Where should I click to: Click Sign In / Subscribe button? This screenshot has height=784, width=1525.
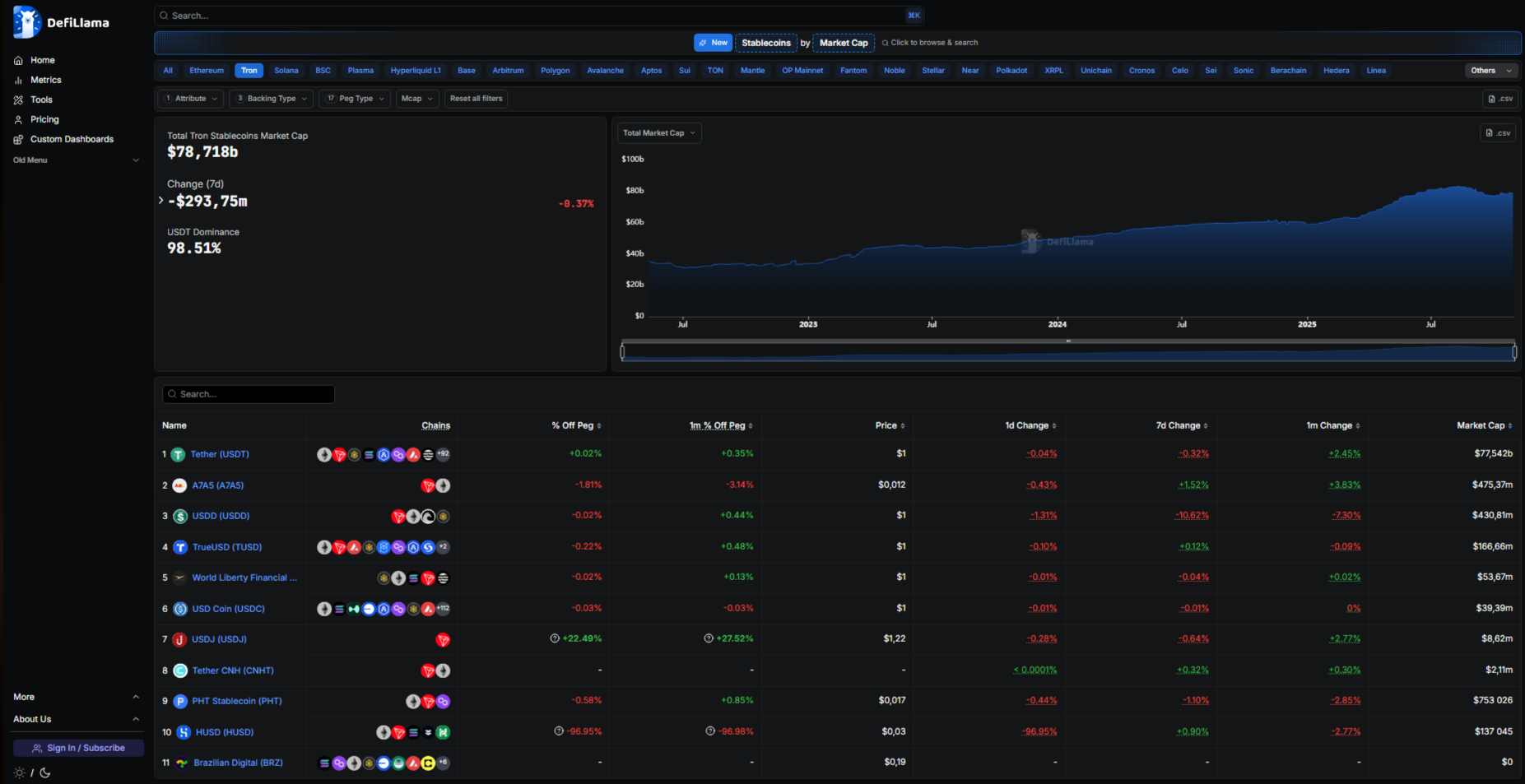tap(78, 748)
